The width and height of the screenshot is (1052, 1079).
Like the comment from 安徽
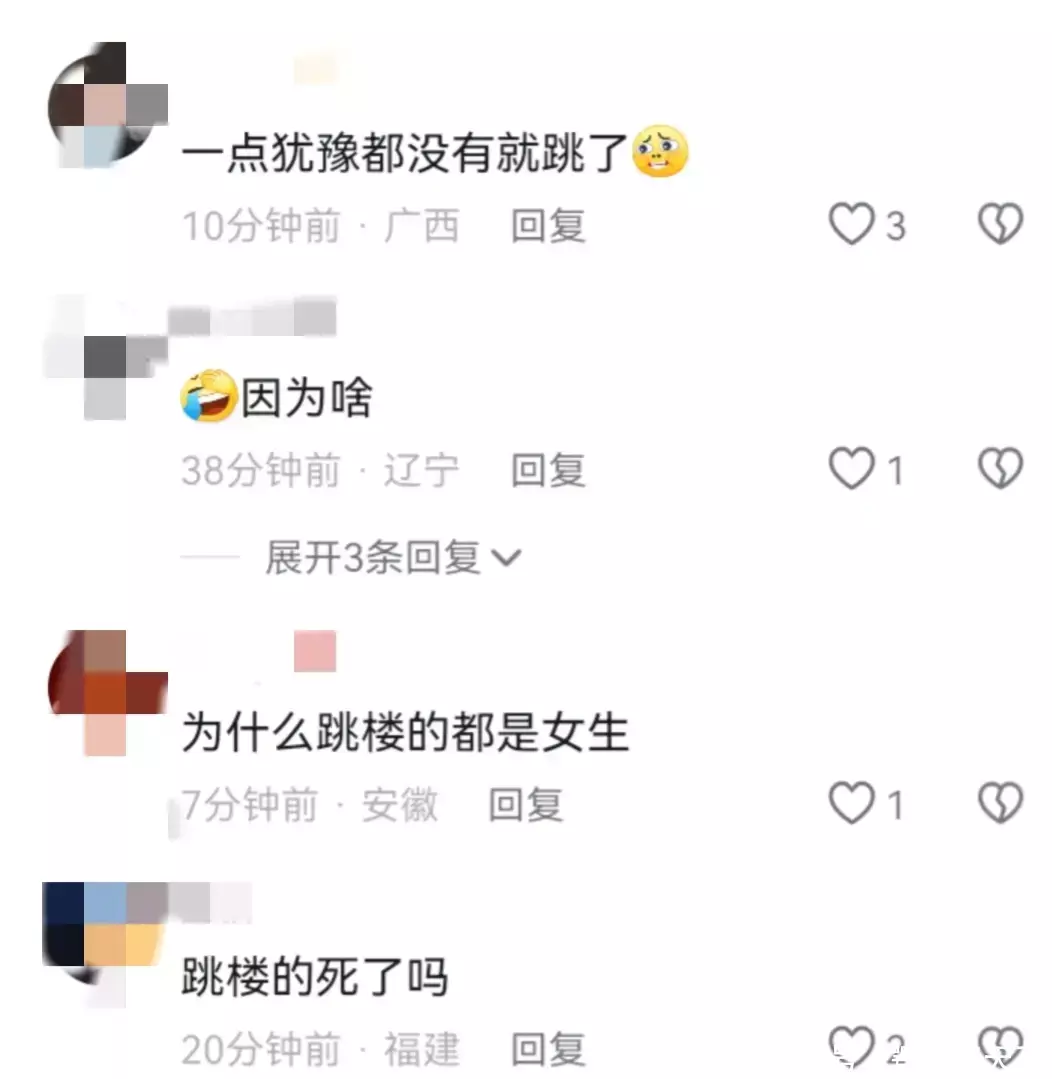[x=852, y=803]
